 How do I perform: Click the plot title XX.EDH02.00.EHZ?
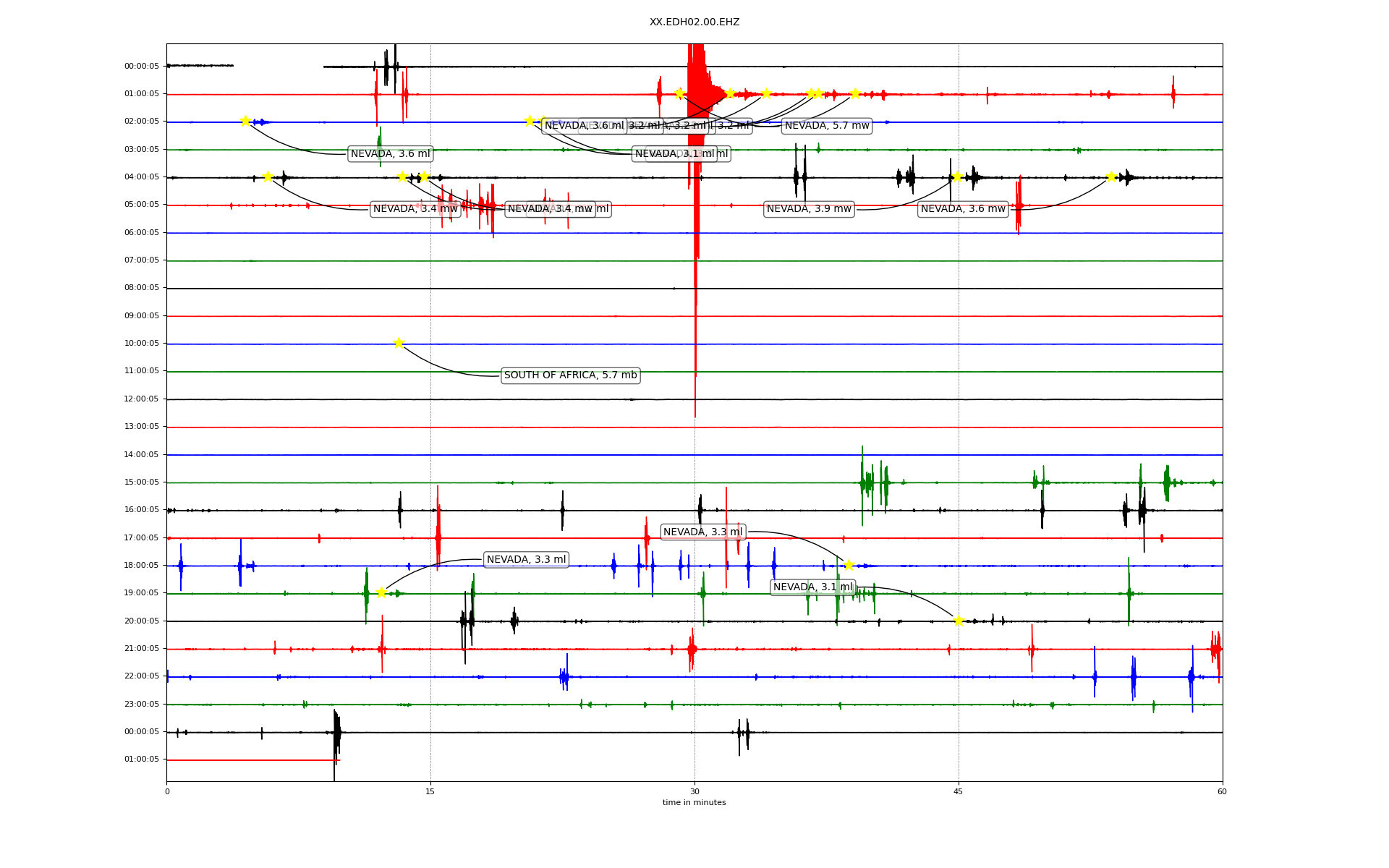coord(694,22)
